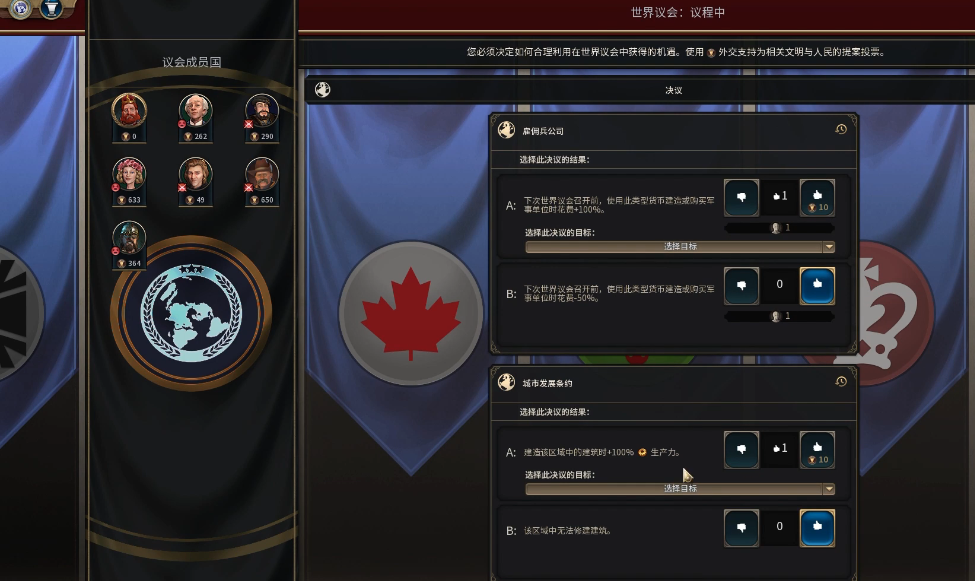Click the Canada maple leaf emblem
Viewport: 975px width, 581px height.
(411, 313)
